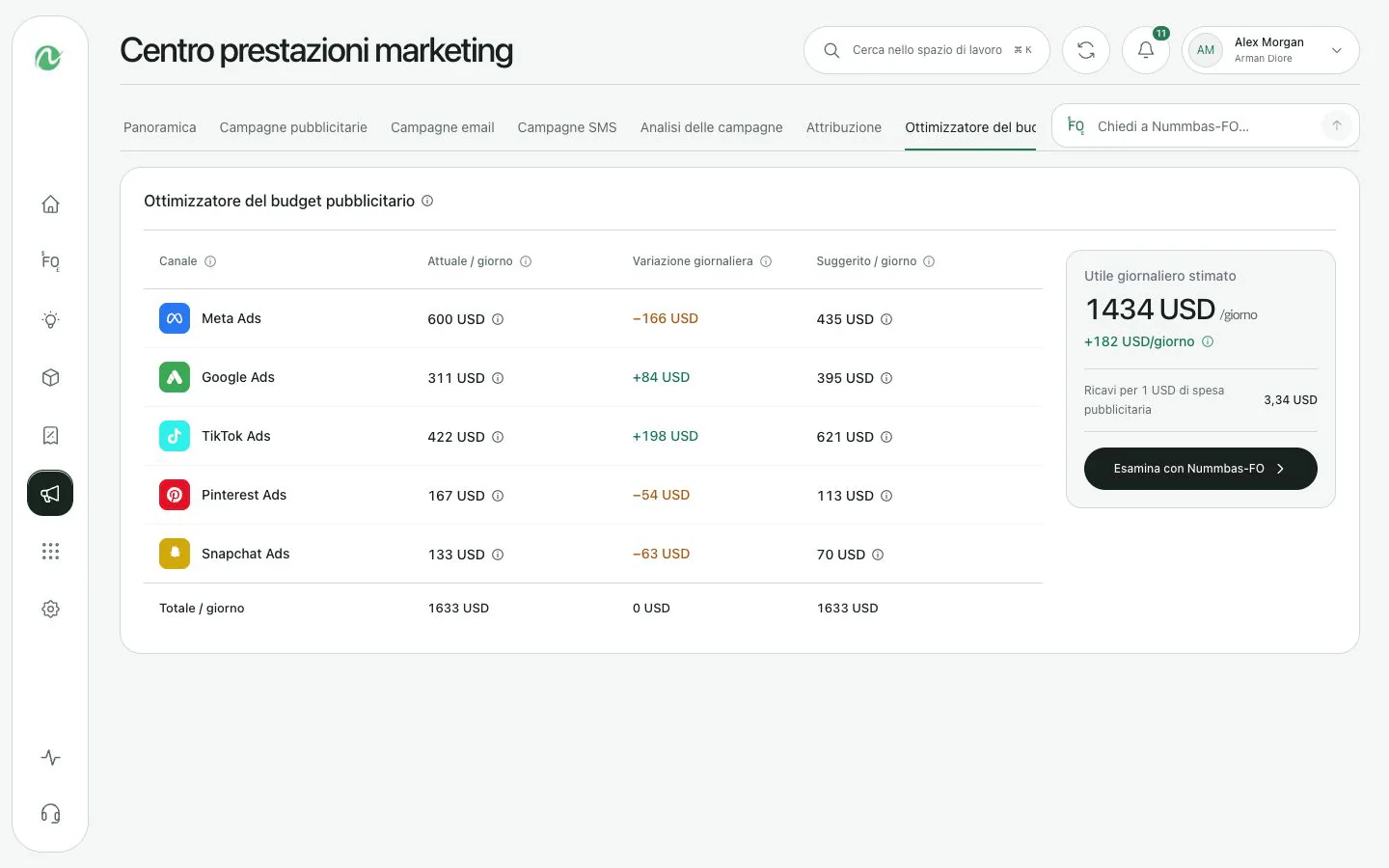Open the report chart sidebar icon

[50, 435]
